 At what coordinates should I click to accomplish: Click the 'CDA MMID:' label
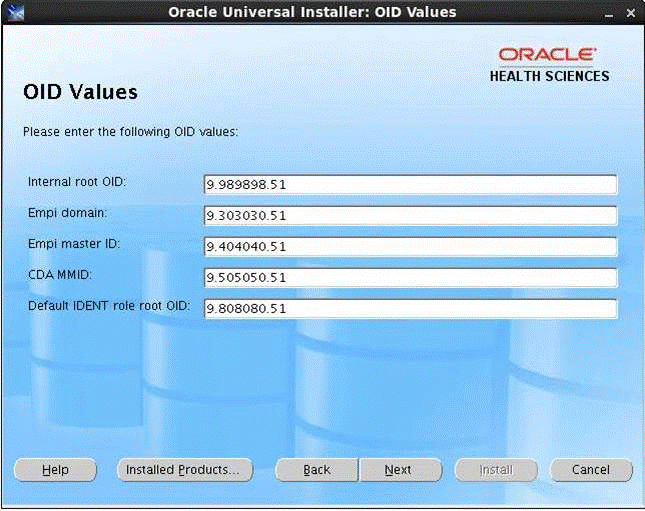pyautogui.click(x=60, y=275)
